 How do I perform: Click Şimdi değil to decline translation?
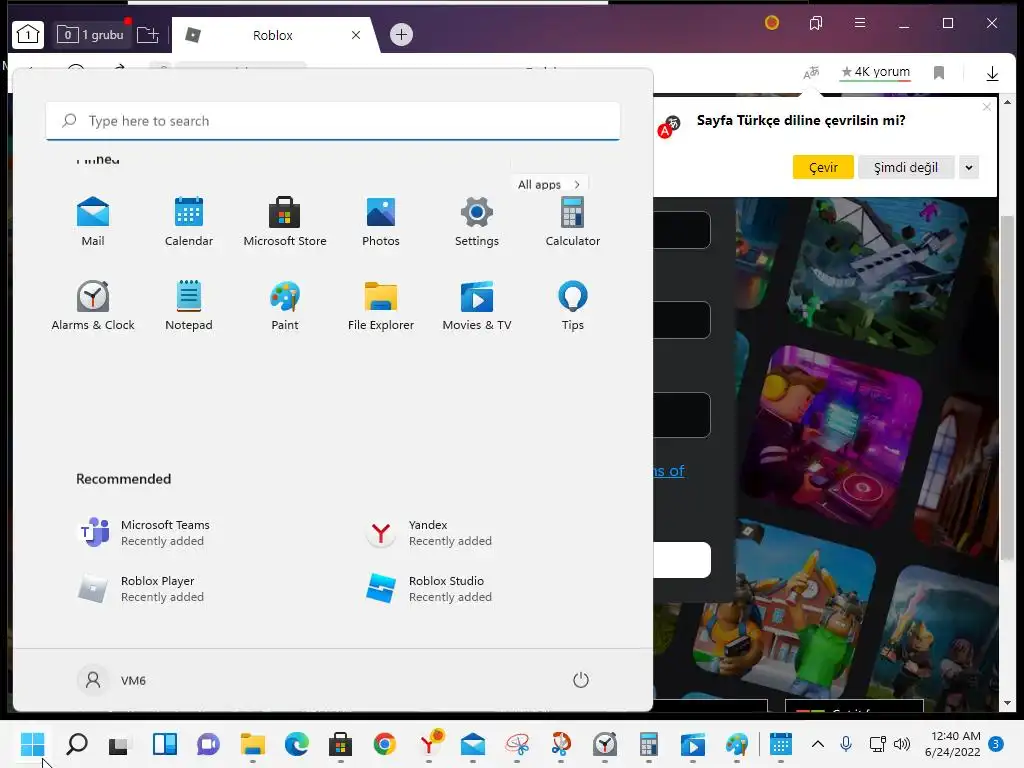(x=906, y=167)
